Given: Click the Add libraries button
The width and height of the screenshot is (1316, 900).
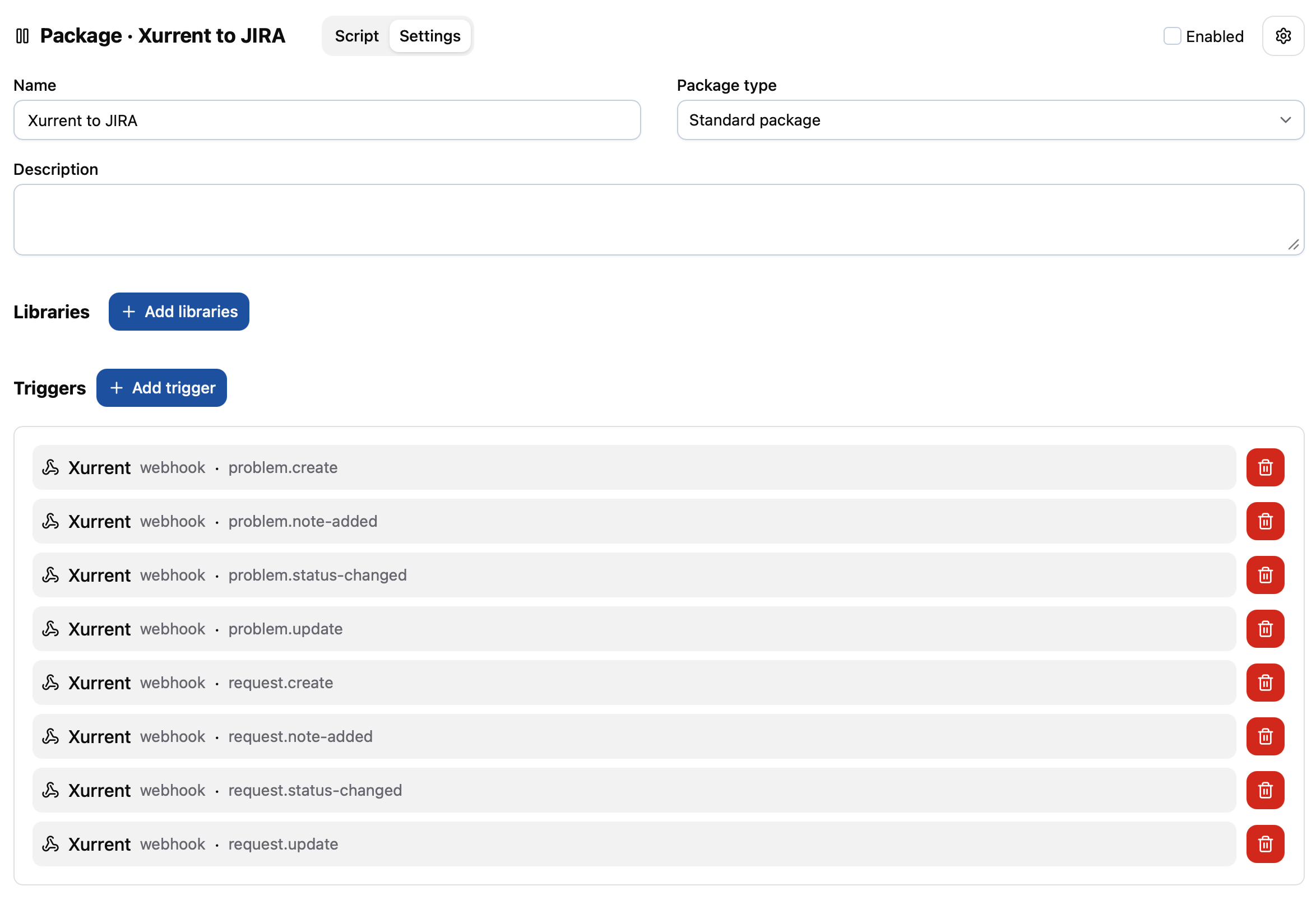Looking at the screenshot, I should click(x=179, y=312).
